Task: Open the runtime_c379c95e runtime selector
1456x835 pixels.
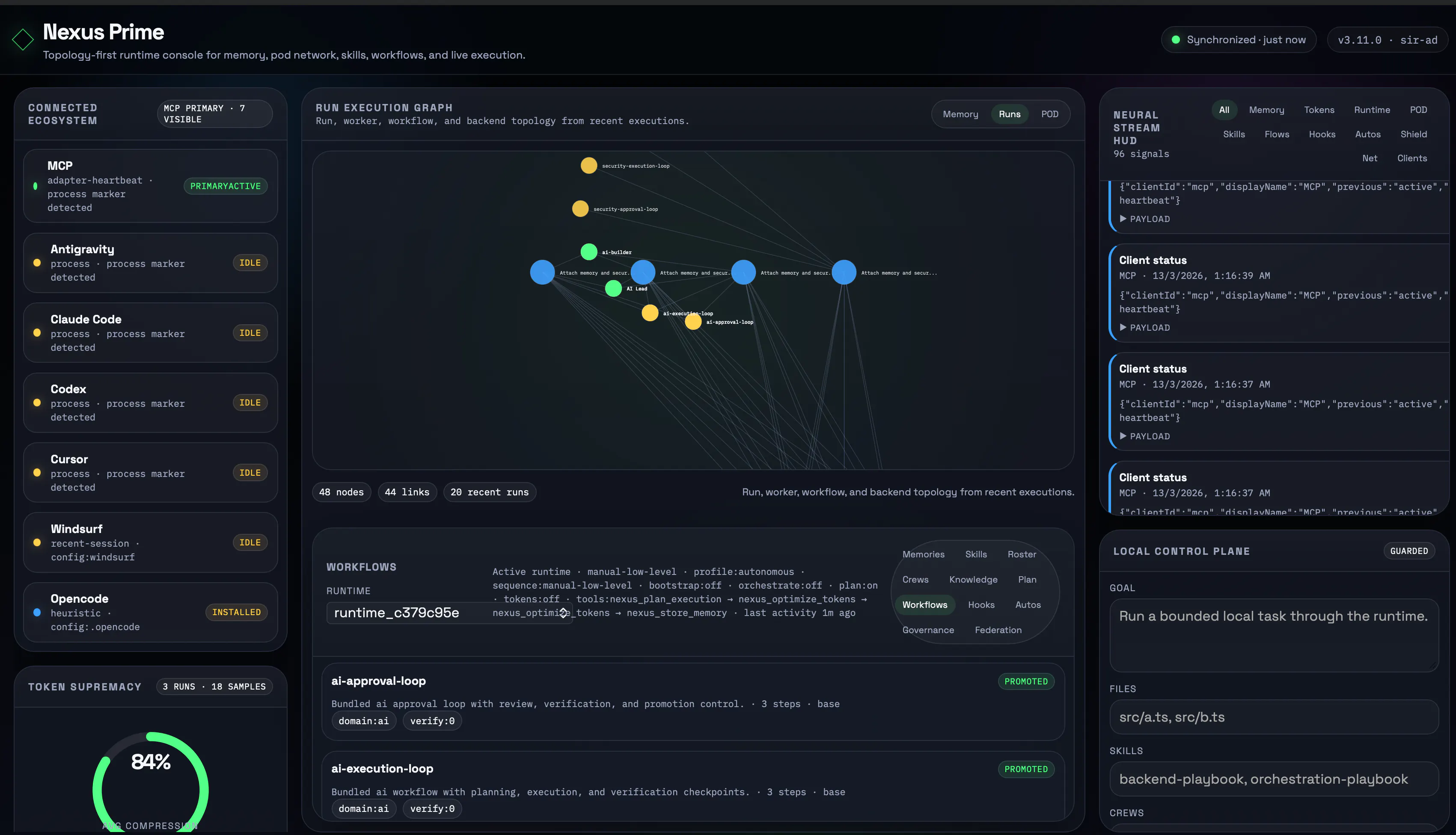Action: point(449,613)
